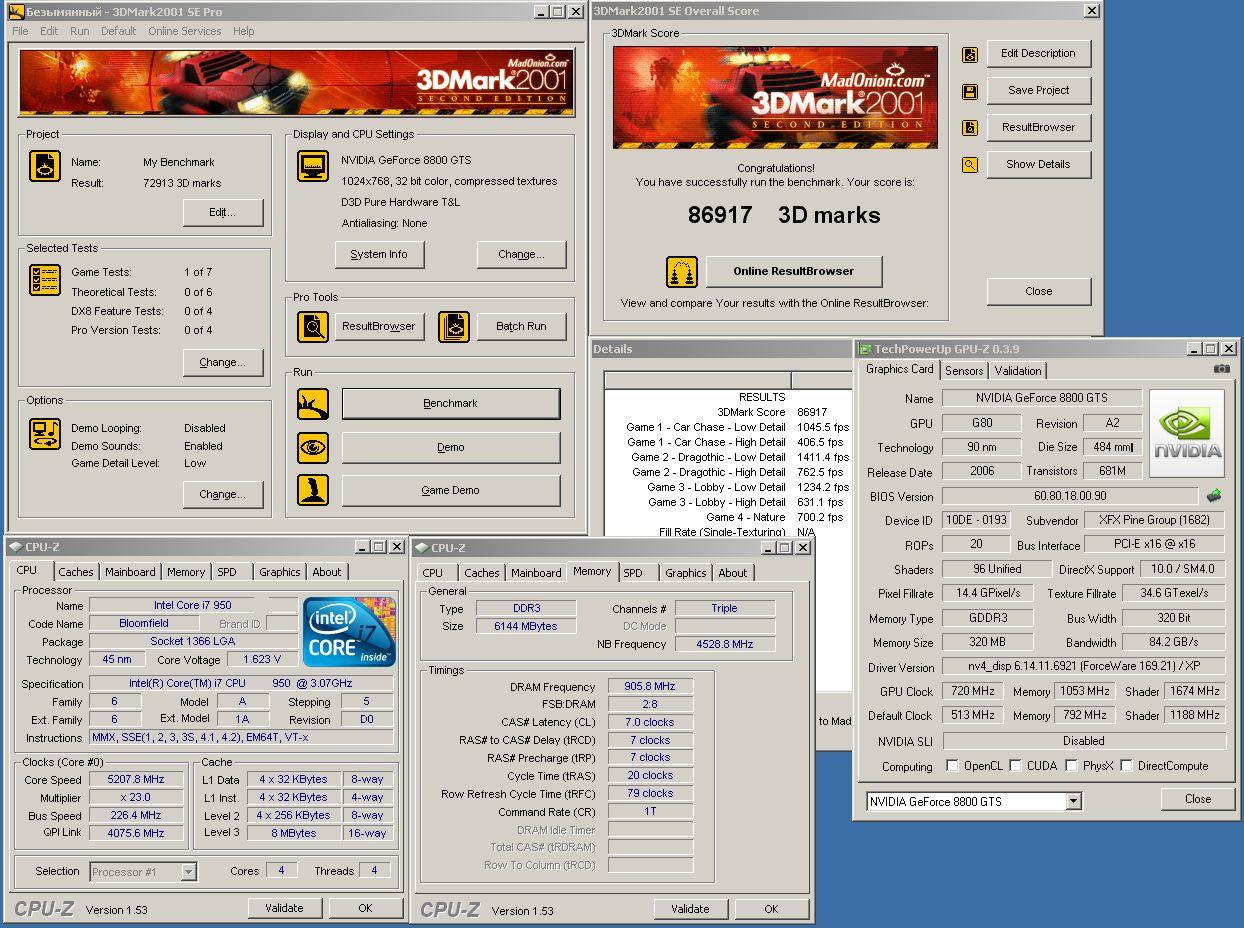Viewport: 1244px width, 928px height.
Task: Toggle the CUDA checkbox in GPU-Z
Action: (x=1016, y=766)
